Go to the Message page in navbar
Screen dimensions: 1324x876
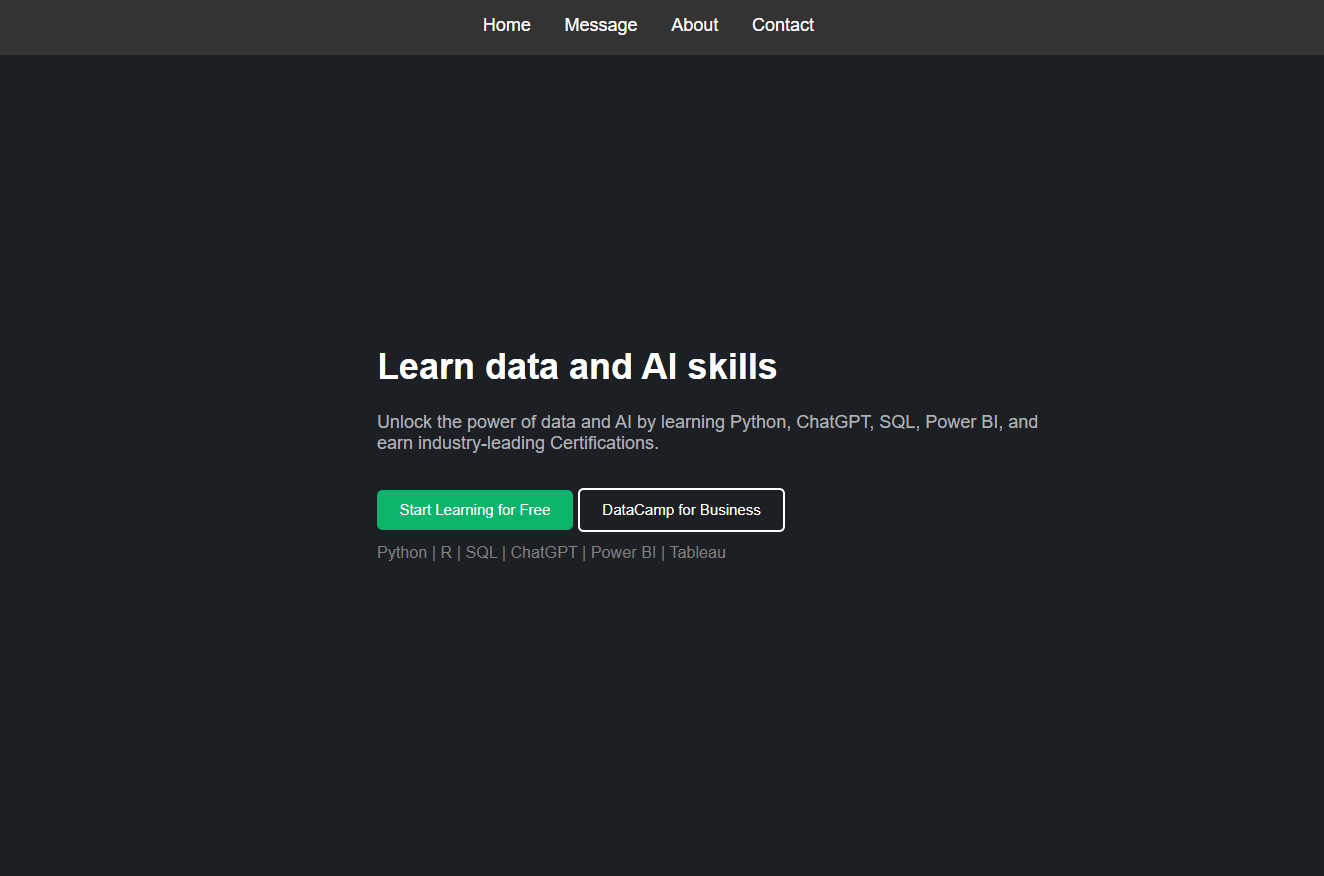coord(600,25)
